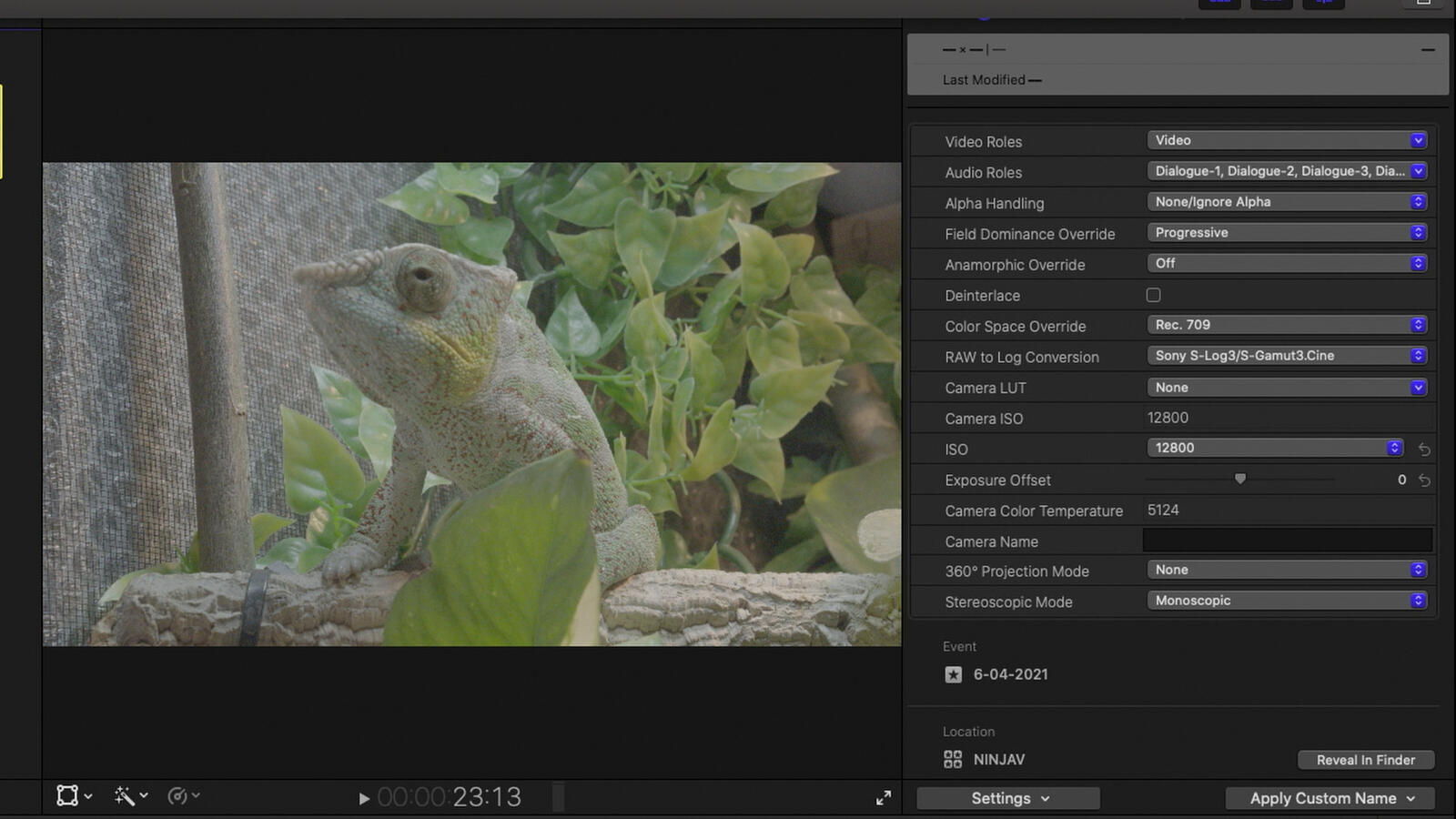Open the Video Roles dropdown
The height and width of the screenshot is (819, 1456).
(1287, 140)
